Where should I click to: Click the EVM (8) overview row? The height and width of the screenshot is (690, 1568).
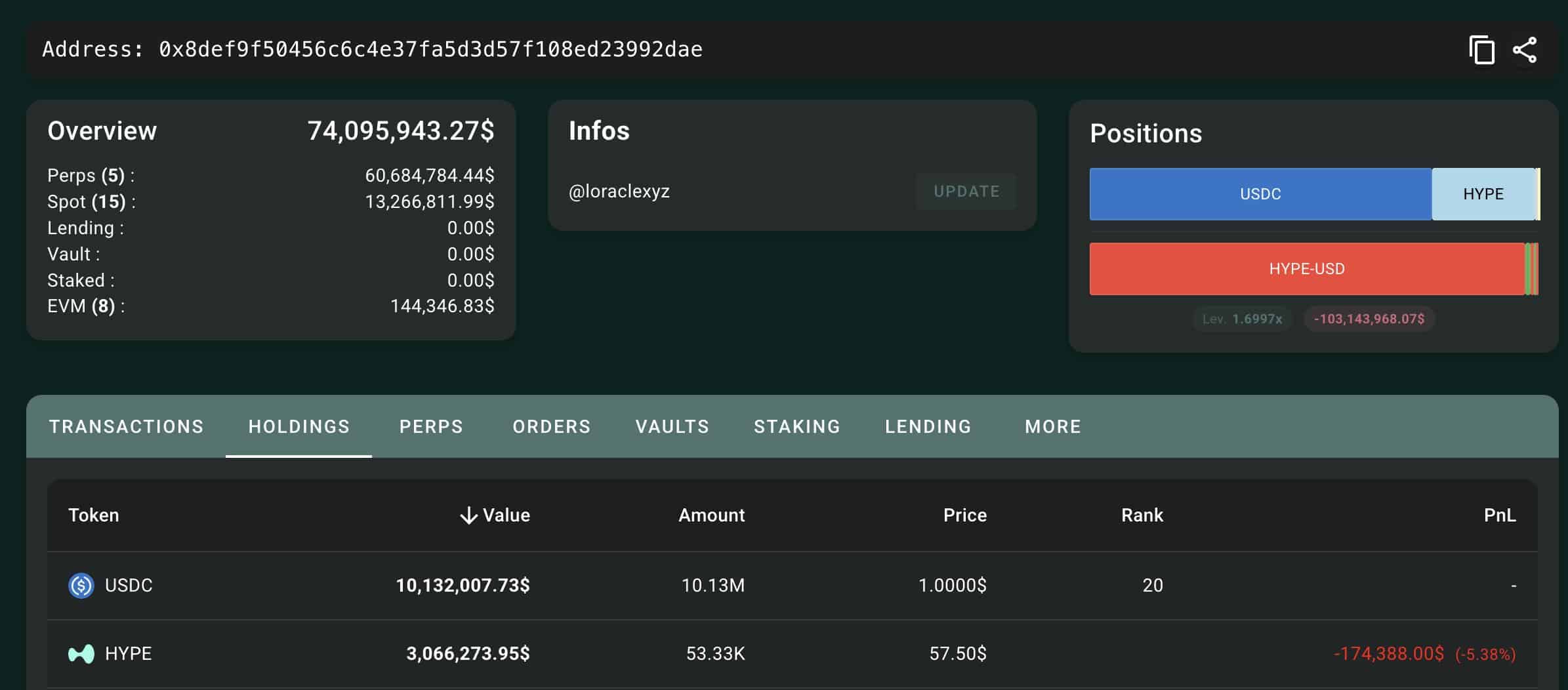tap(271, 306)
